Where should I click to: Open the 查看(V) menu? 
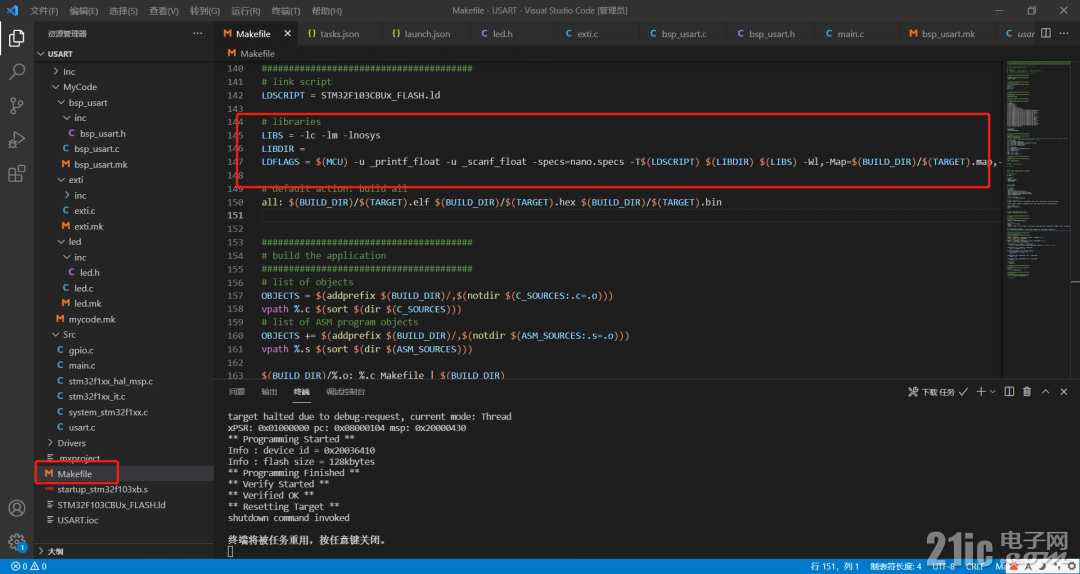click(163, 11)
